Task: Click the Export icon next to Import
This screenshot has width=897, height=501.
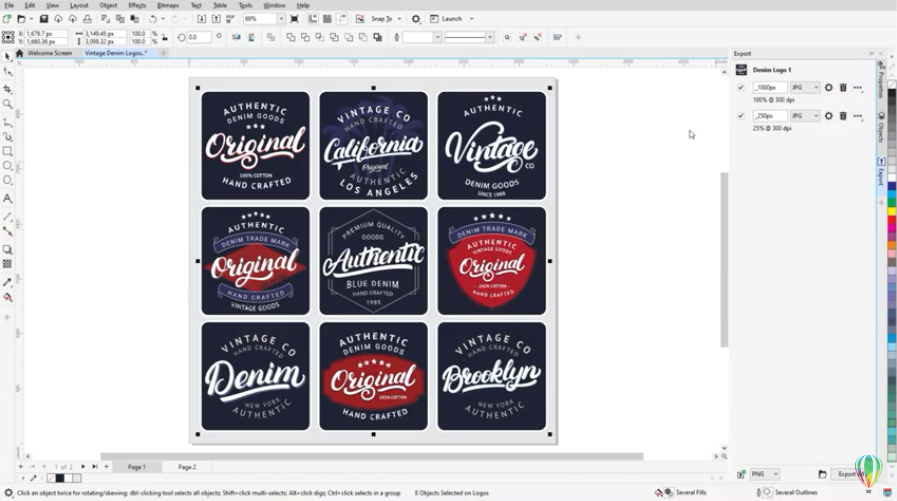Action: point(216,19)
